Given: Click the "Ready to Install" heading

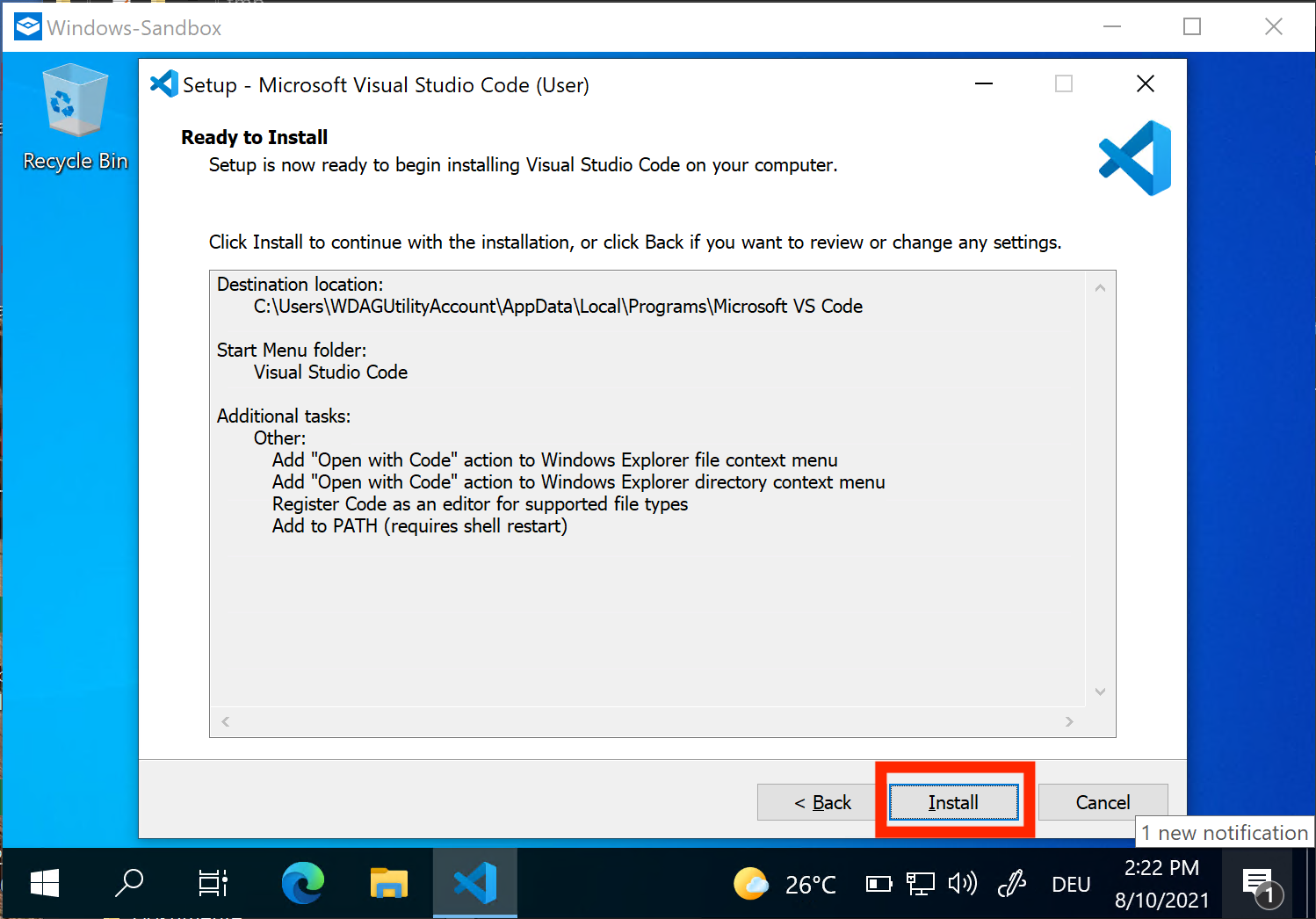Looking at the screenshot, I should click(255, 137).
